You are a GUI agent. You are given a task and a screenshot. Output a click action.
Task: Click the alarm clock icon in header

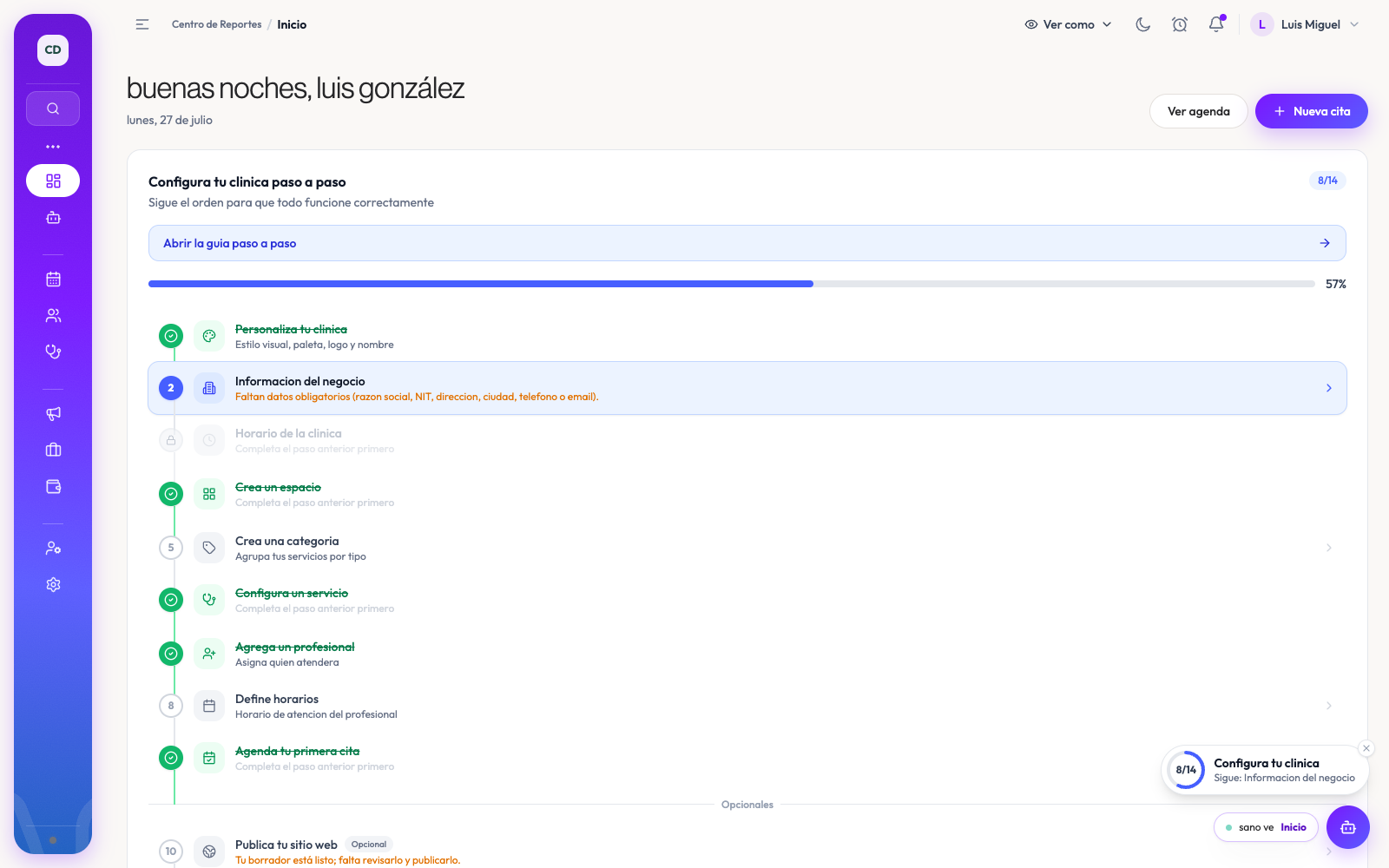tap(1180, 24)
